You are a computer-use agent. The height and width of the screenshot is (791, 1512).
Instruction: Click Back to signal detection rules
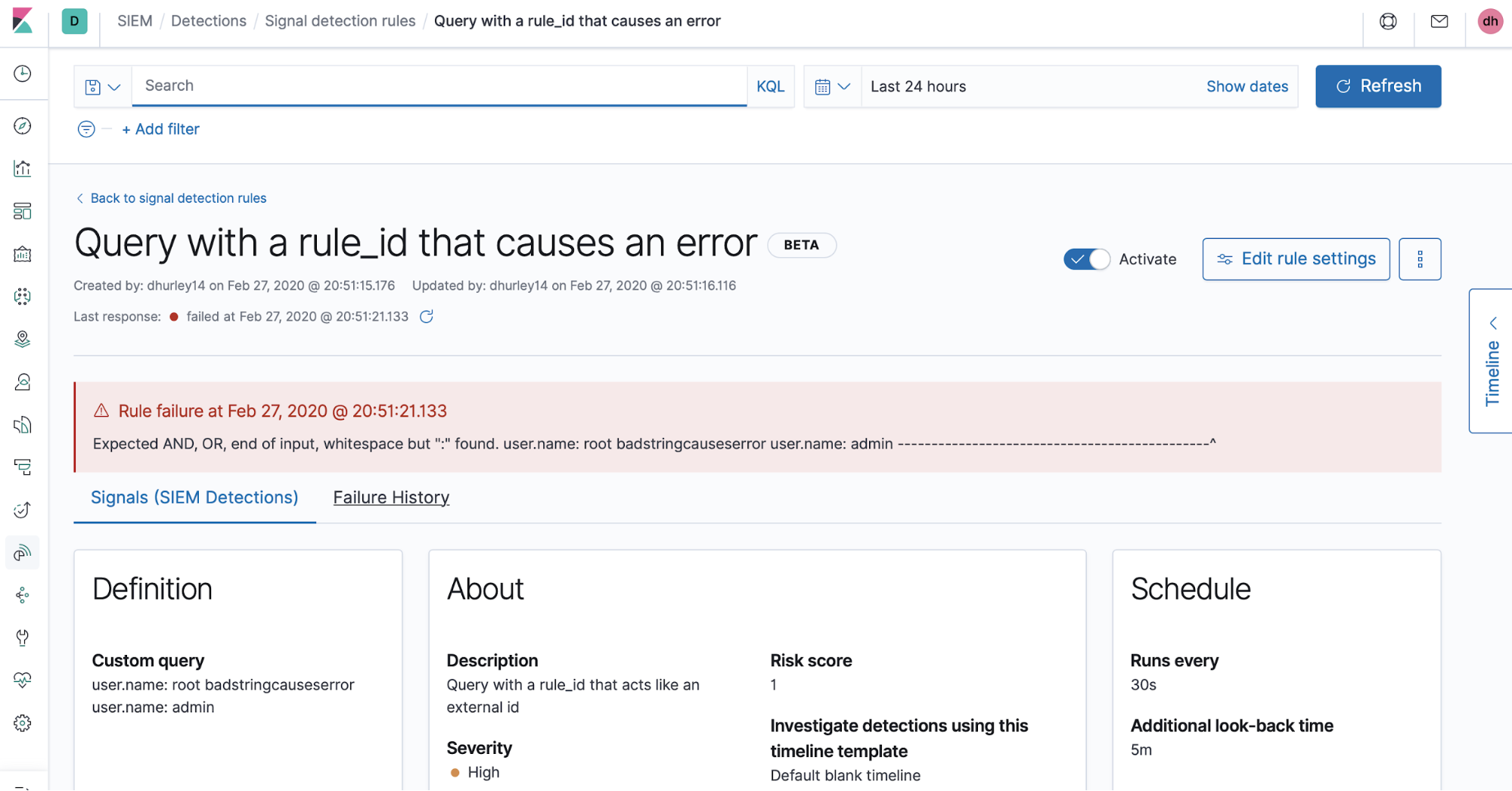pyautogui.click(x=172, y=198)
